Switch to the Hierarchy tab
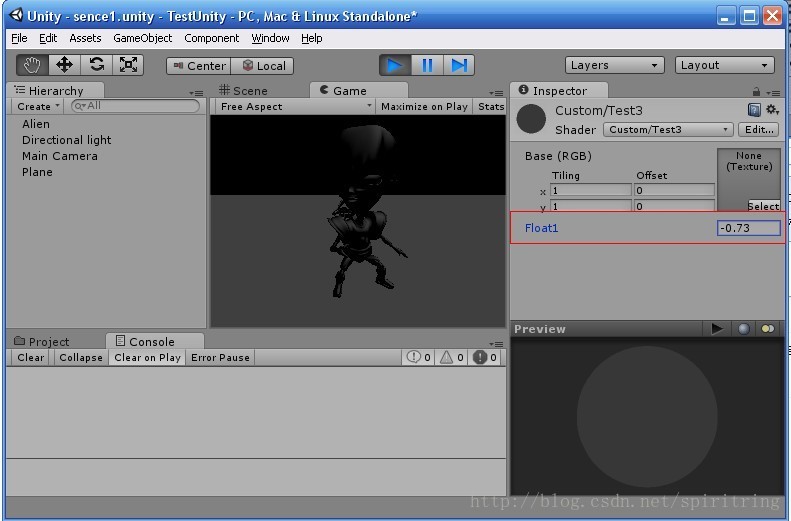Viewport: 791px width, 521px height. coord(55,91)
